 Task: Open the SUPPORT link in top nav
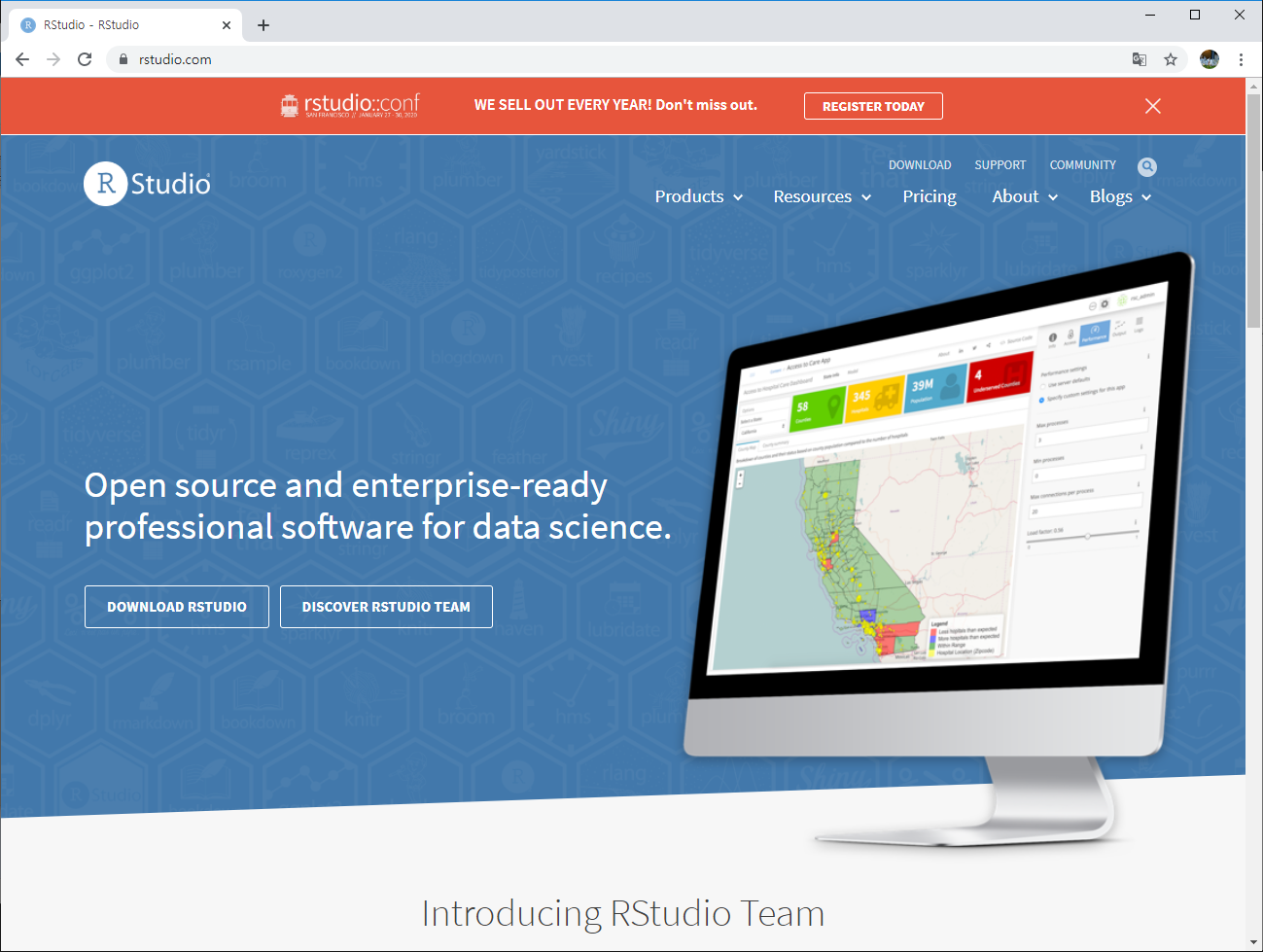click(1000, 165)
